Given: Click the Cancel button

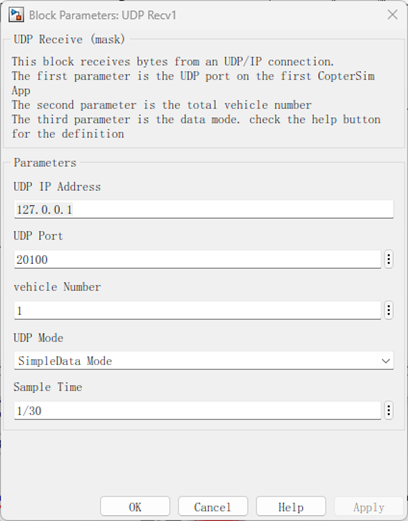Looking at the screenshot, I should [x=213, y=507].
